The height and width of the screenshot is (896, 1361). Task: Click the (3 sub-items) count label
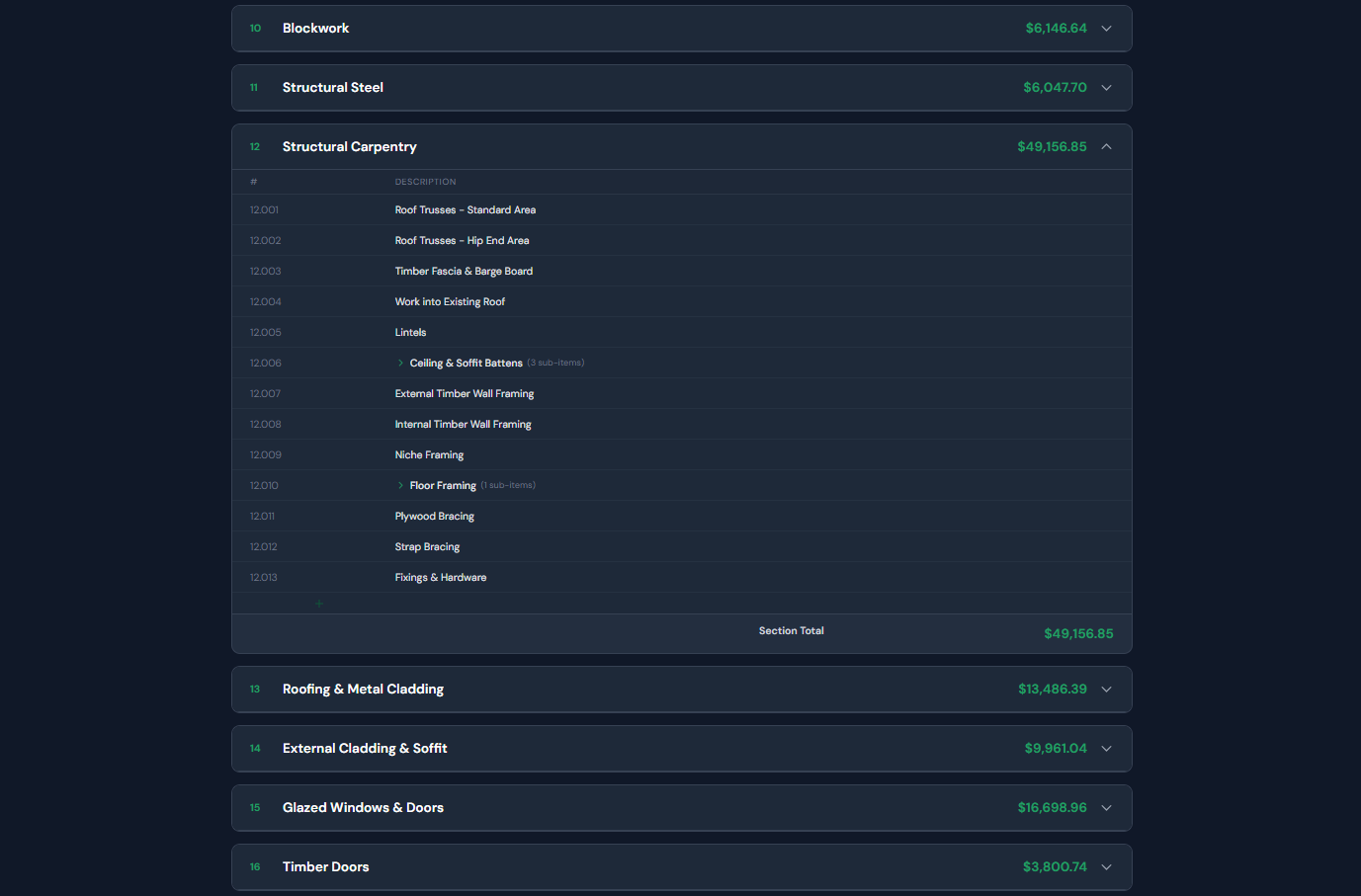[555, 364]
